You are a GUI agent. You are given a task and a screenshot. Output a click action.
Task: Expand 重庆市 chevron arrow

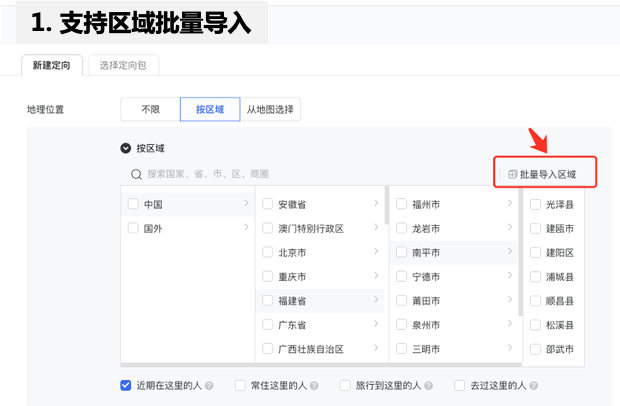tap(376, 276)
